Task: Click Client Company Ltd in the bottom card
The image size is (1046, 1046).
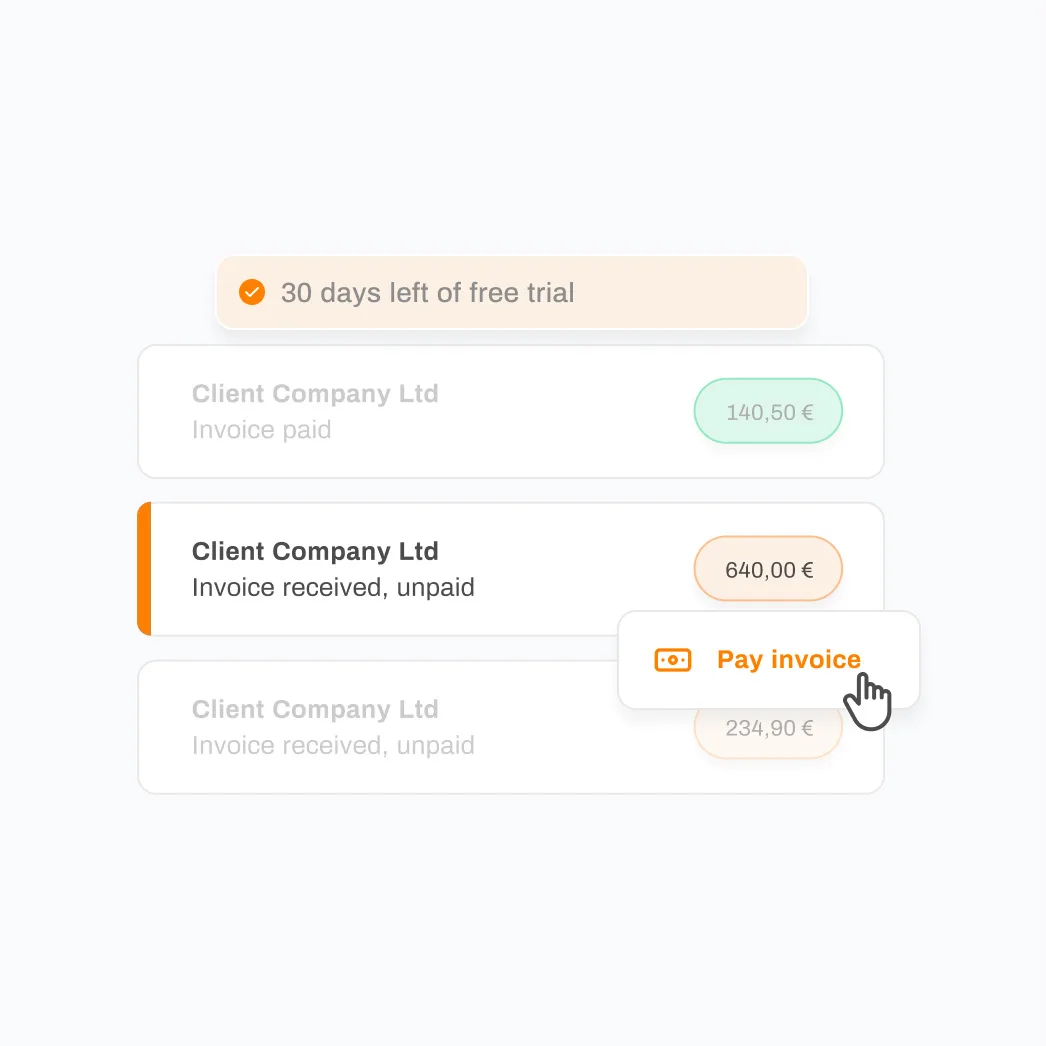Action: click(315, 709)
